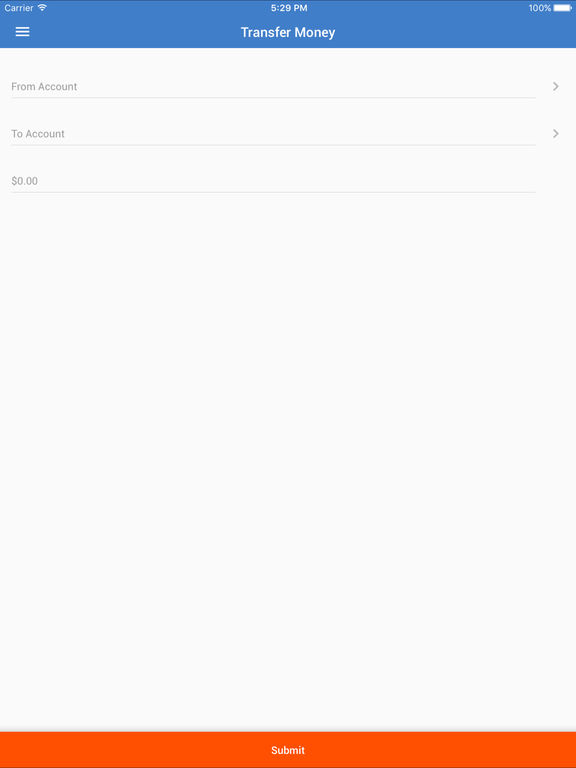Click blank space between To Account and chevron
Image resolution: width=576 pixels, height=768 pixels.
[304, 134]
